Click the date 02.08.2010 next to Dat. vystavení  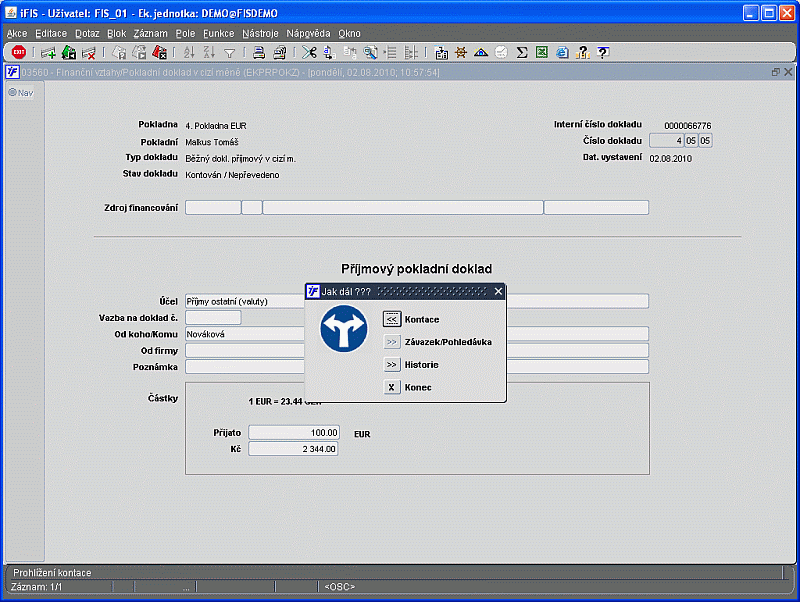point(670,159)
